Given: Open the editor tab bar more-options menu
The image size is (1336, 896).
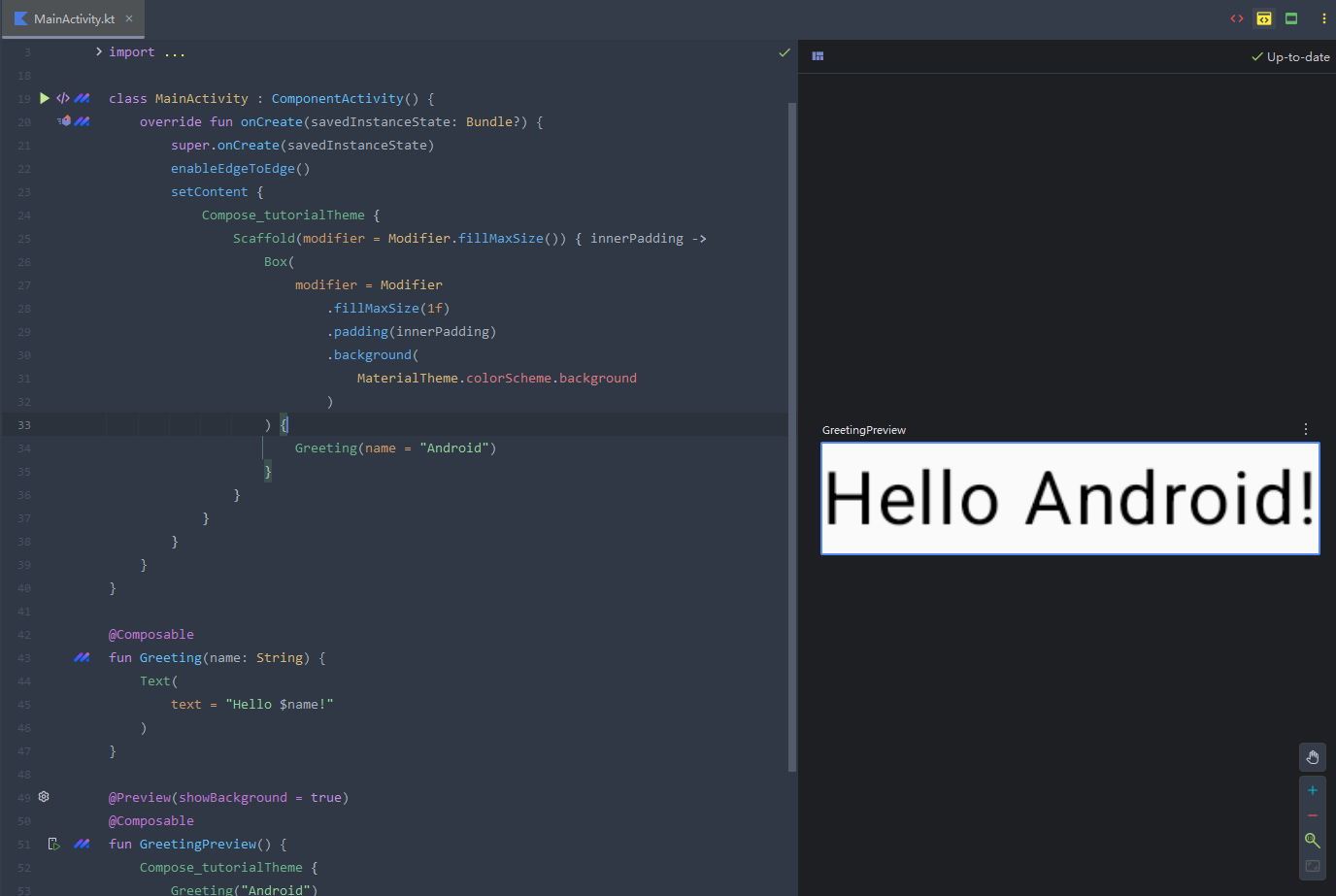Looking at the screenshot, I should point(1323,18).
